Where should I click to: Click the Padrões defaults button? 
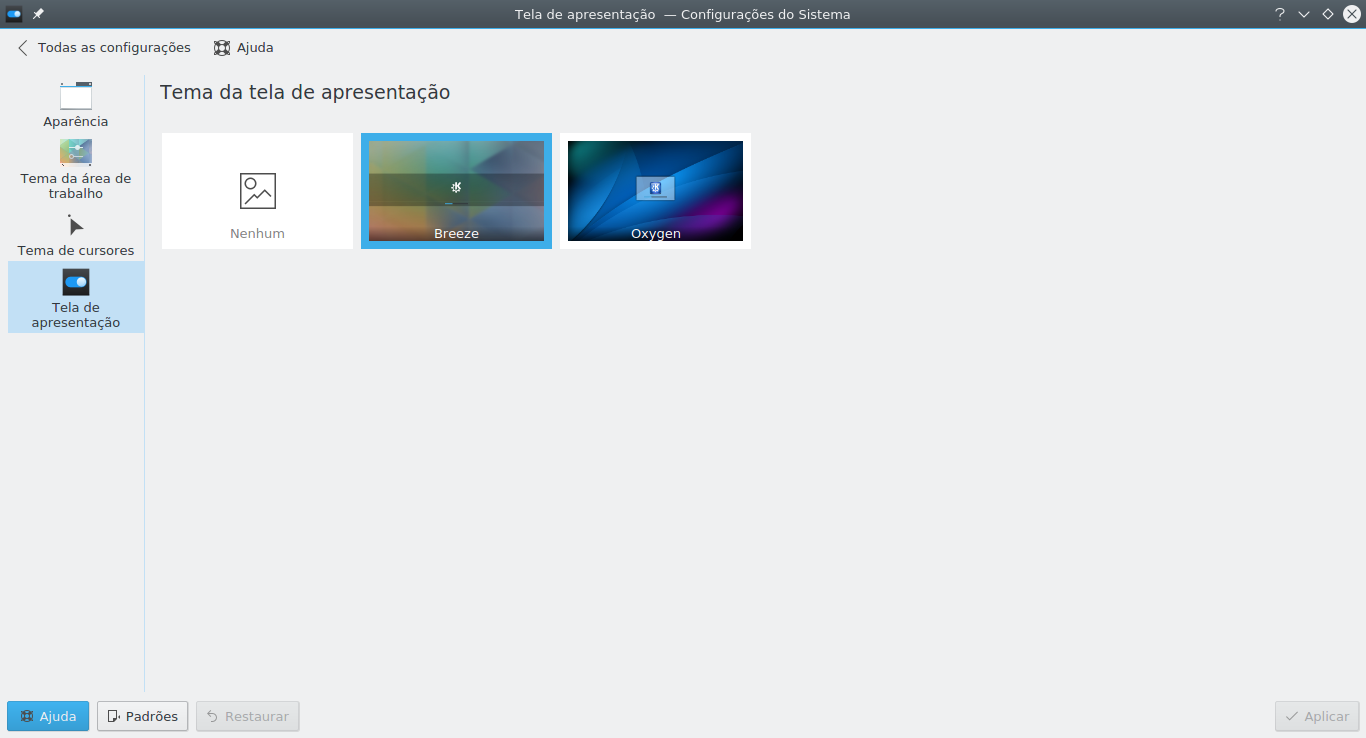click(x=142, y=716)
